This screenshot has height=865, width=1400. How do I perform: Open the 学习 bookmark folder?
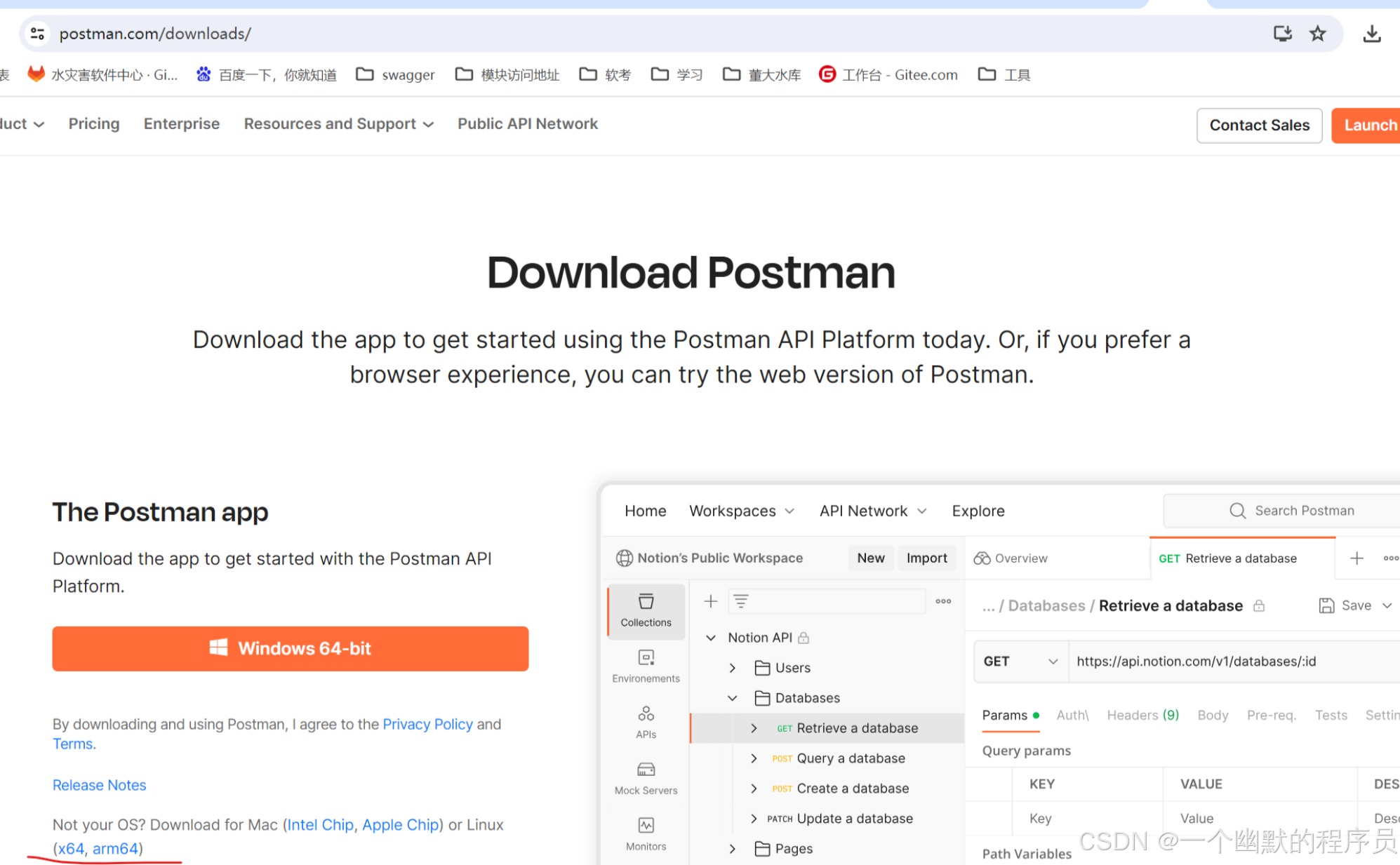pyautogui.click(x=676, y=74)
